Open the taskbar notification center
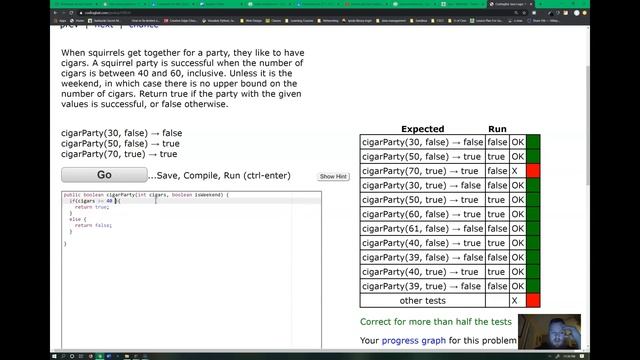 tap(582, 356)
